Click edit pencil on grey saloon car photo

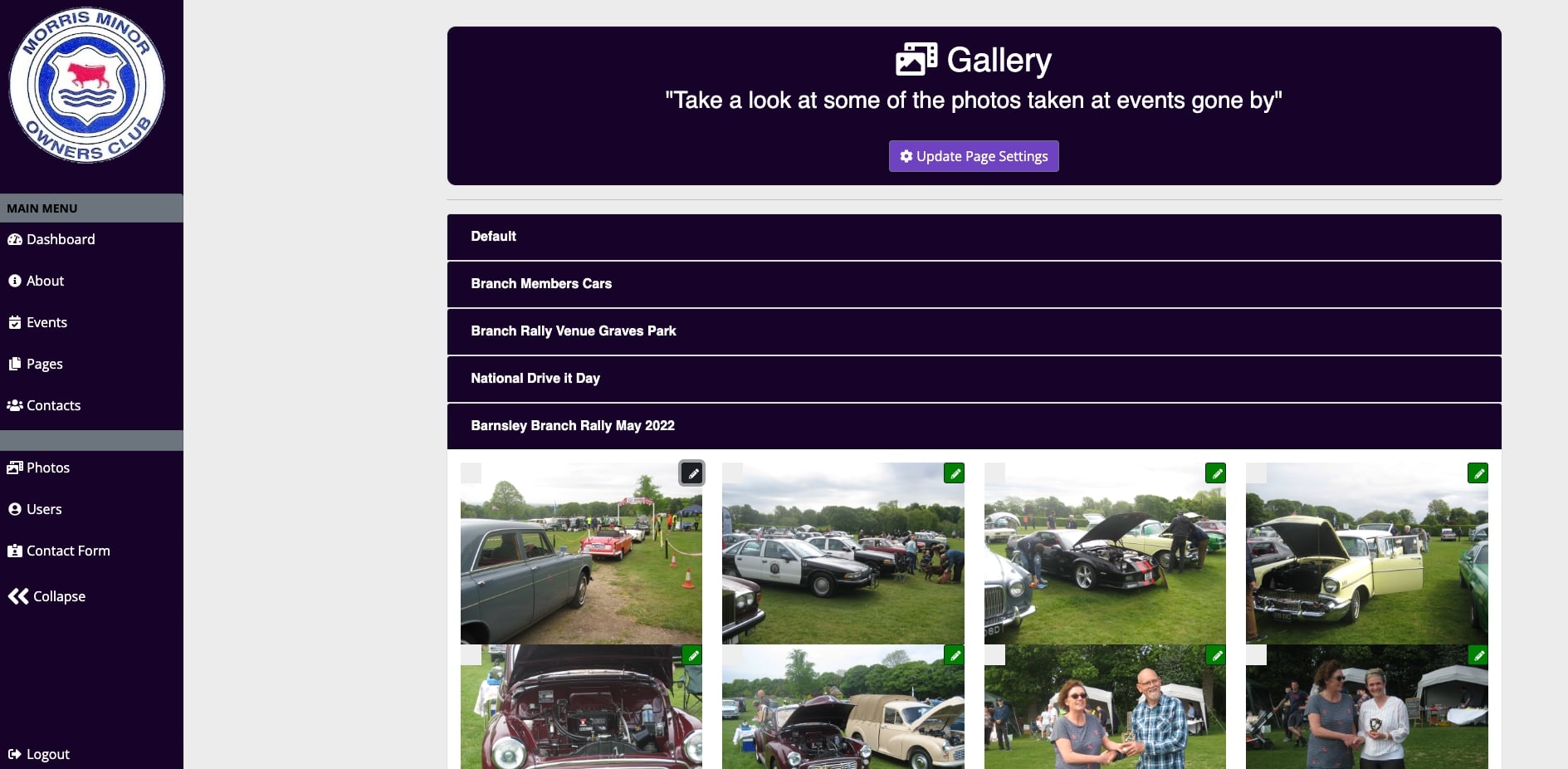692,473
